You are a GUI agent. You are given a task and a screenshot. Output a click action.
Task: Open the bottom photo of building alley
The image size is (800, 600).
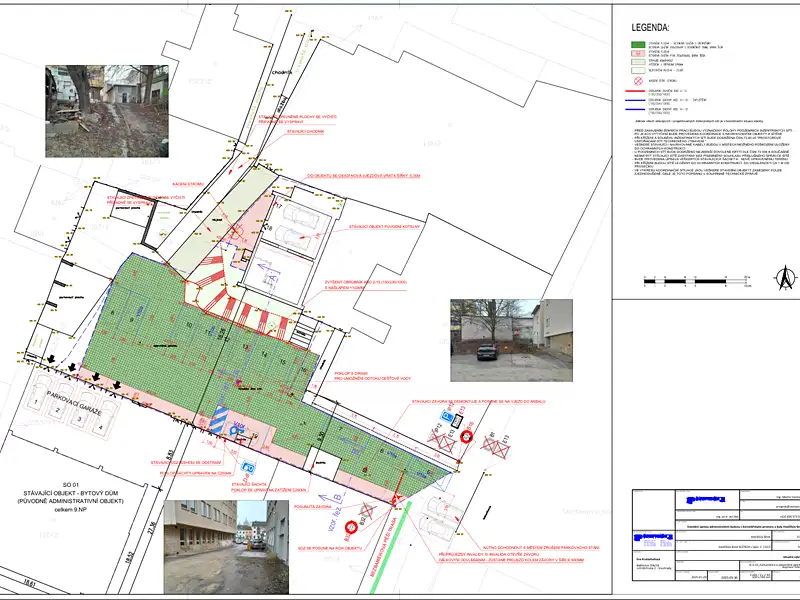coord(226,547)
